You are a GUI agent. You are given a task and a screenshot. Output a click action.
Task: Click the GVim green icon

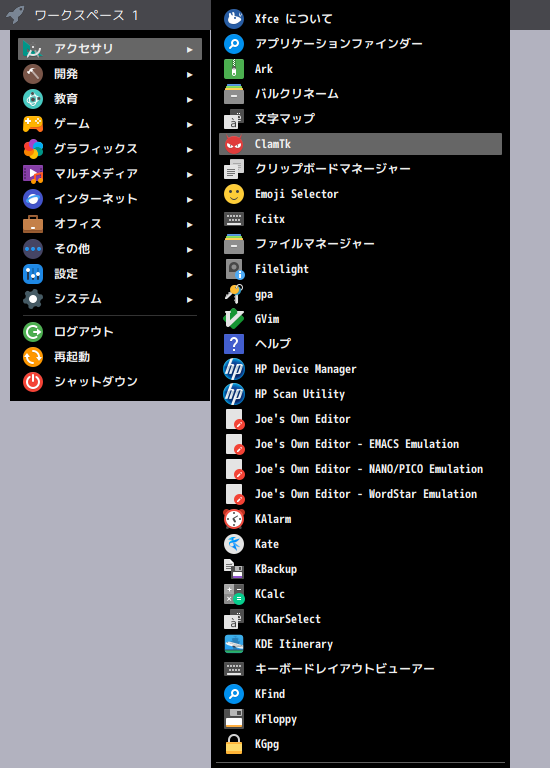coord(234,319)
